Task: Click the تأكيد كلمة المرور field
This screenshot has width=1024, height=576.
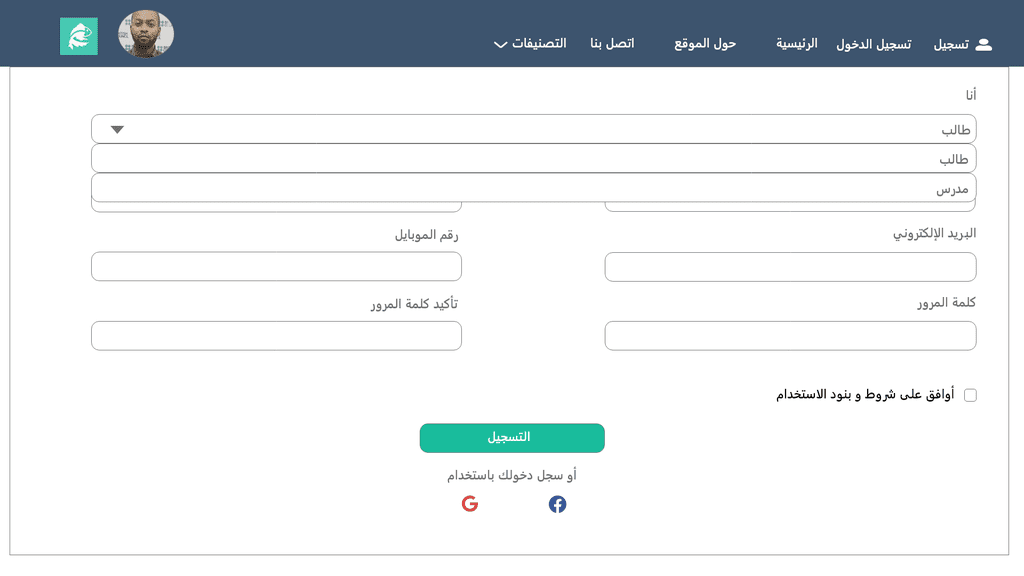Action: coord(276,336)
